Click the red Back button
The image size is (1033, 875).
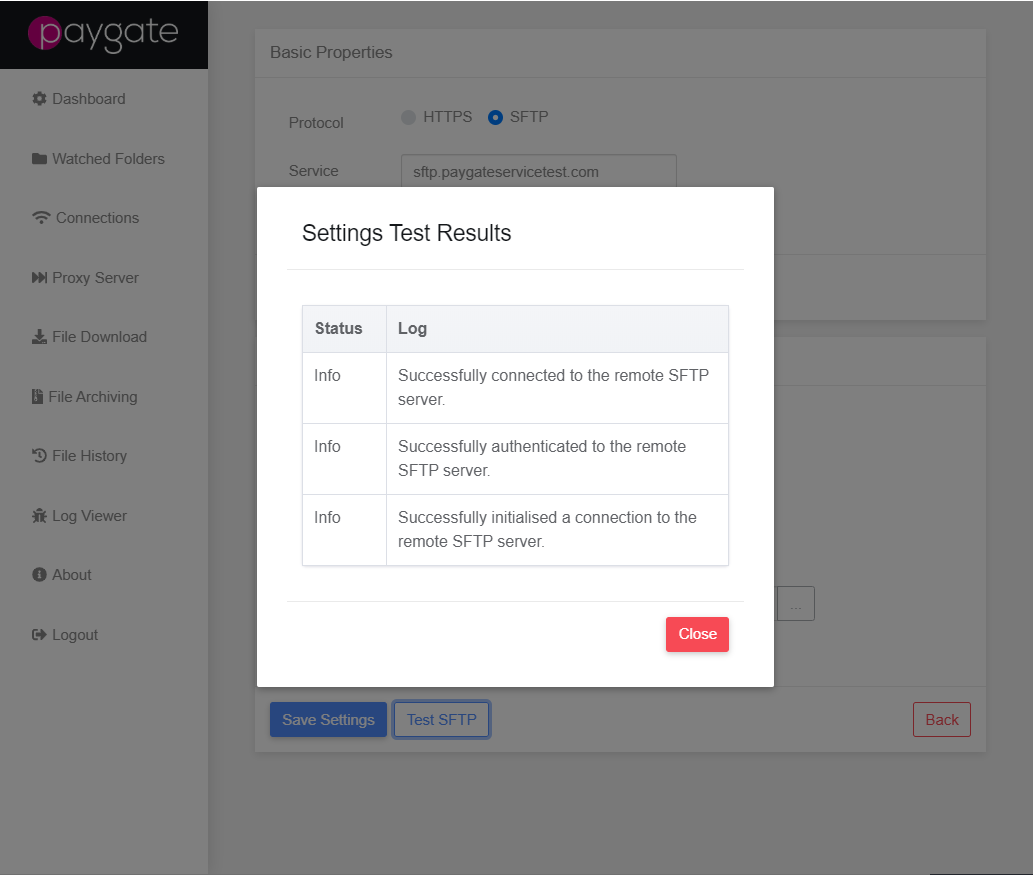941,720
